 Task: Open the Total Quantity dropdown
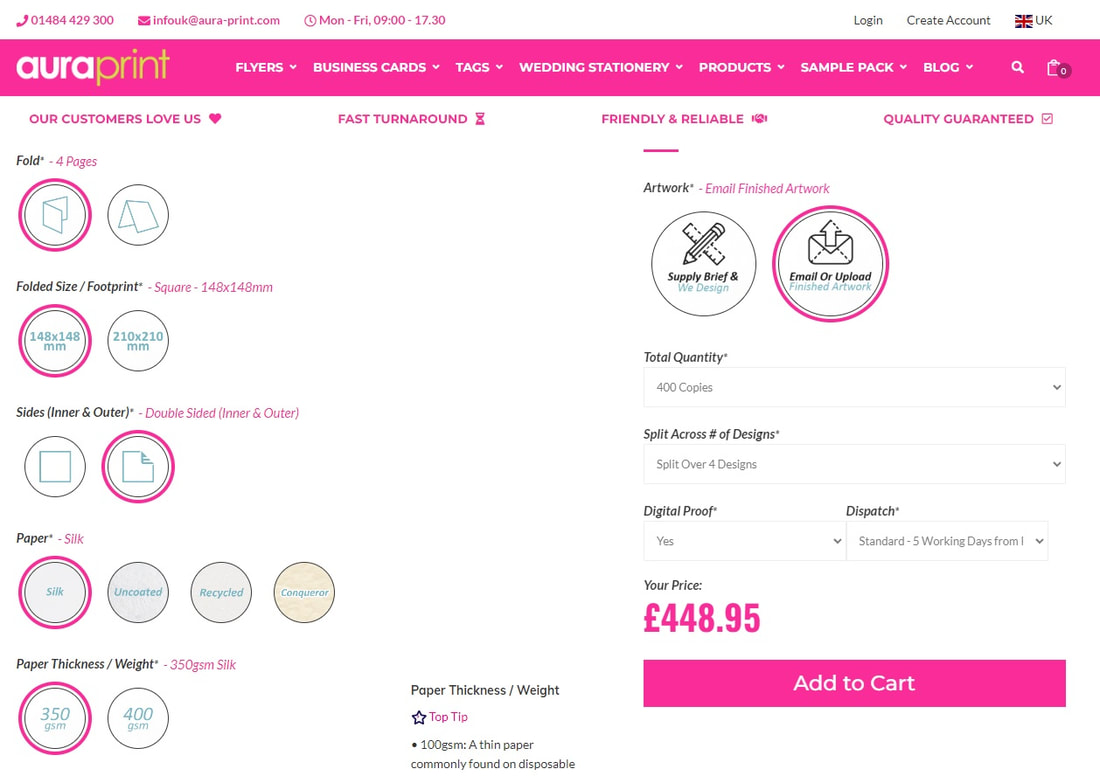pyautogui.click(x=854, y=387)
